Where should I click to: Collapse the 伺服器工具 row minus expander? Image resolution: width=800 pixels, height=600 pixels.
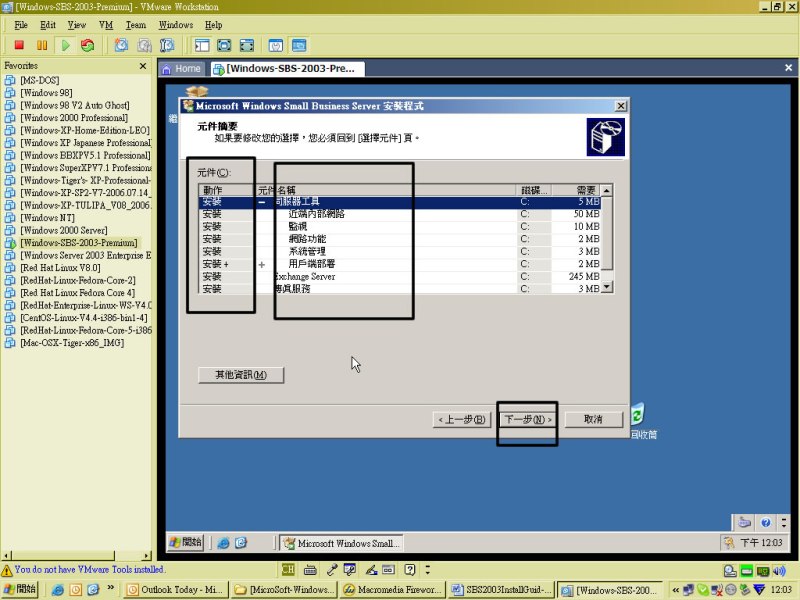262,202
